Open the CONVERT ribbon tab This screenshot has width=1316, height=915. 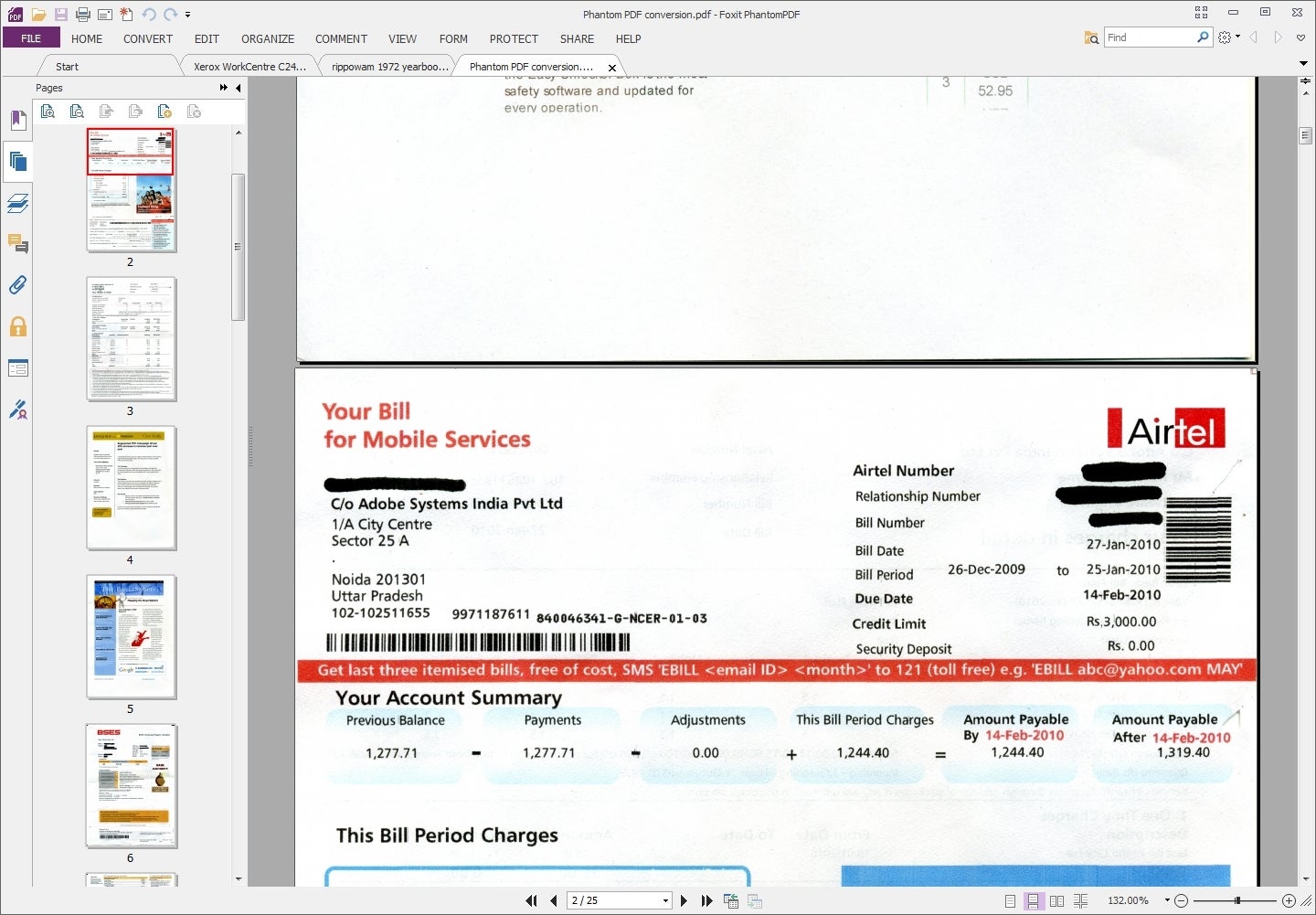coord(148,39)
